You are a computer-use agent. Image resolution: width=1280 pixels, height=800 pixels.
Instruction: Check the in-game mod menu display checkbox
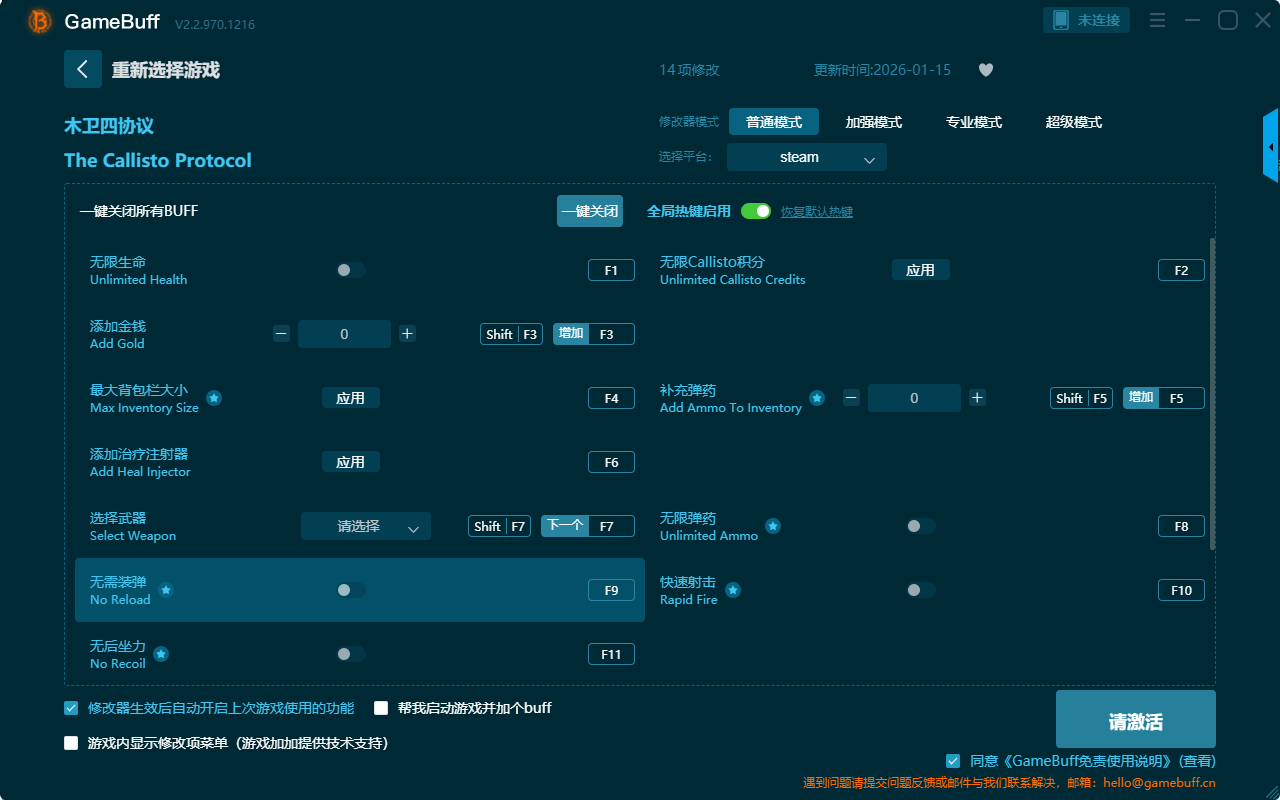pyautogui.click(x=71, y=743)
